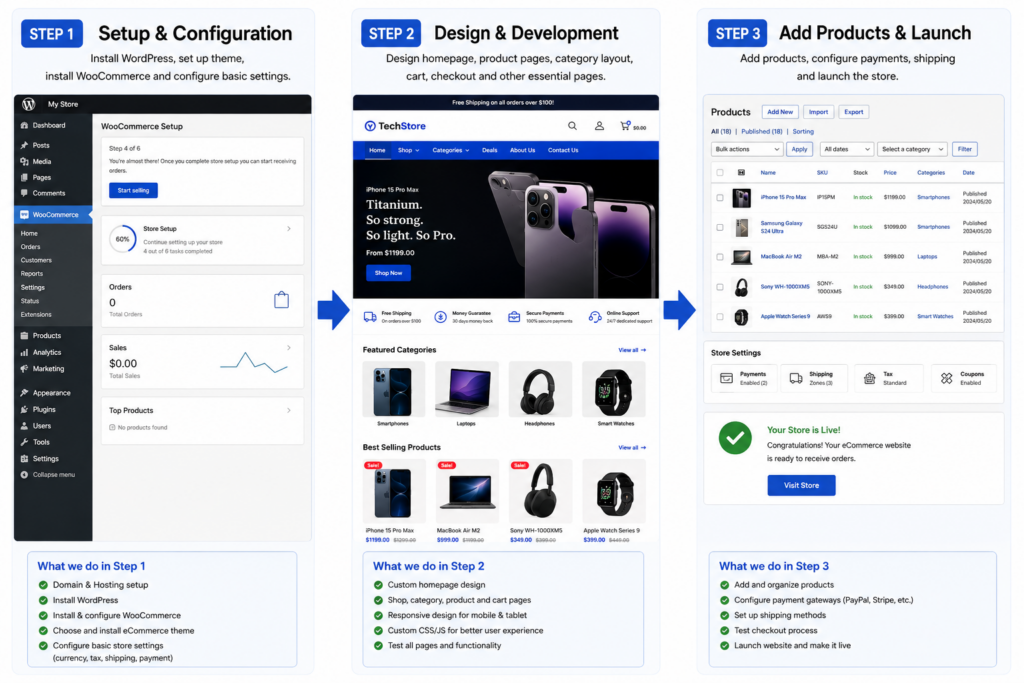The height and width of the screenshot is (683, 1024).
Task: Click the Collapse menu icon
Action: point(24,475)
